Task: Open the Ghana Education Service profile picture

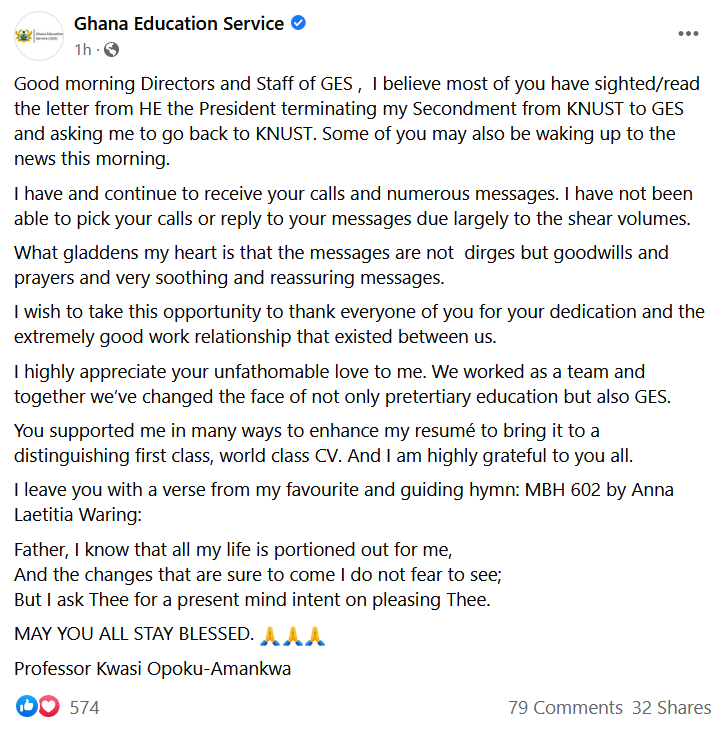Action: [37, 35]
